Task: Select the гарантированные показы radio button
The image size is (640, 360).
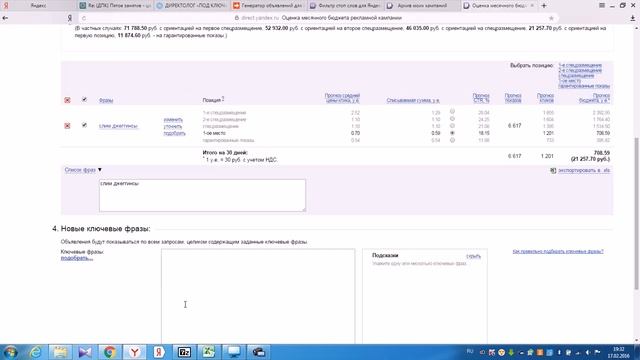Action: tap(452, 140)
